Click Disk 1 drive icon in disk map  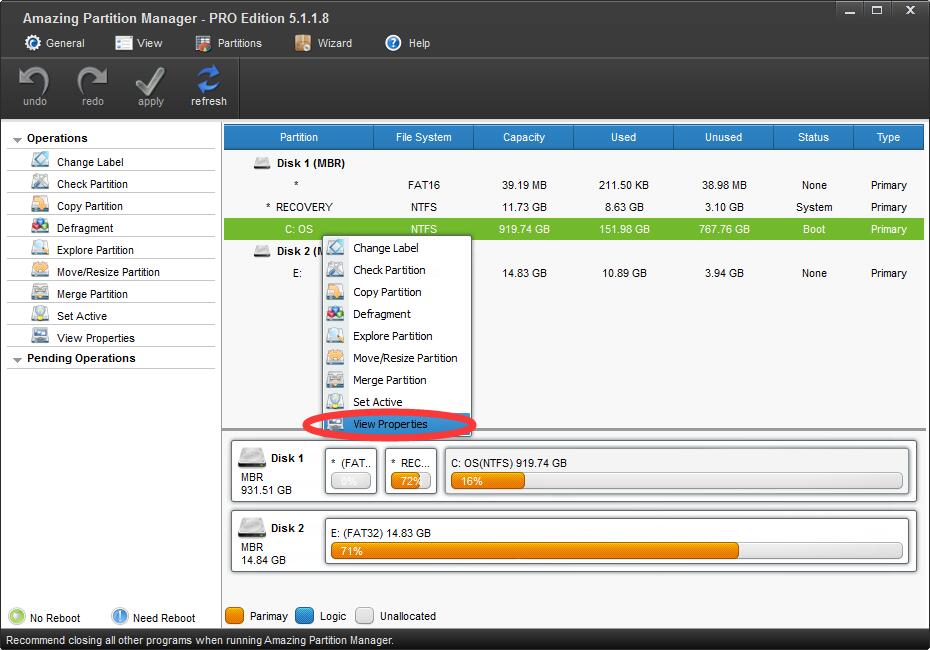(x=251, y=457)
